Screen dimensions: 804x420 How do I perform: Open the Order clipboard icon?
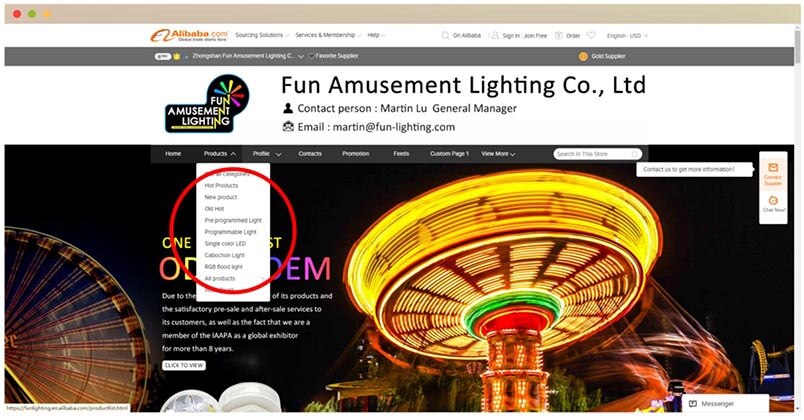click(559, 35)
